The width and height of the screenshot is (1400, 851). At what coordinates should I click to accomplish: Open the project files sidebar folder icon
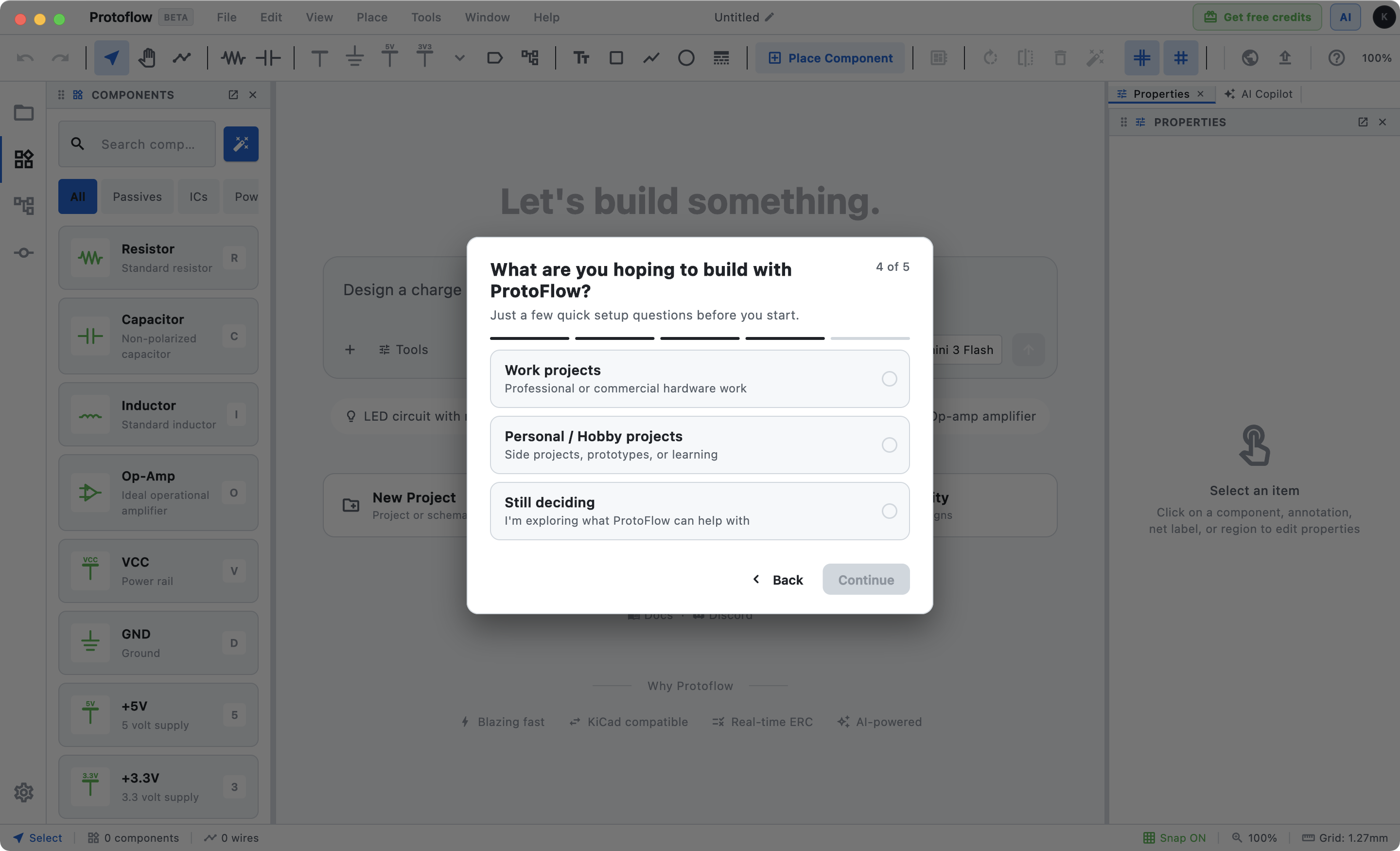tap(23, 112)
